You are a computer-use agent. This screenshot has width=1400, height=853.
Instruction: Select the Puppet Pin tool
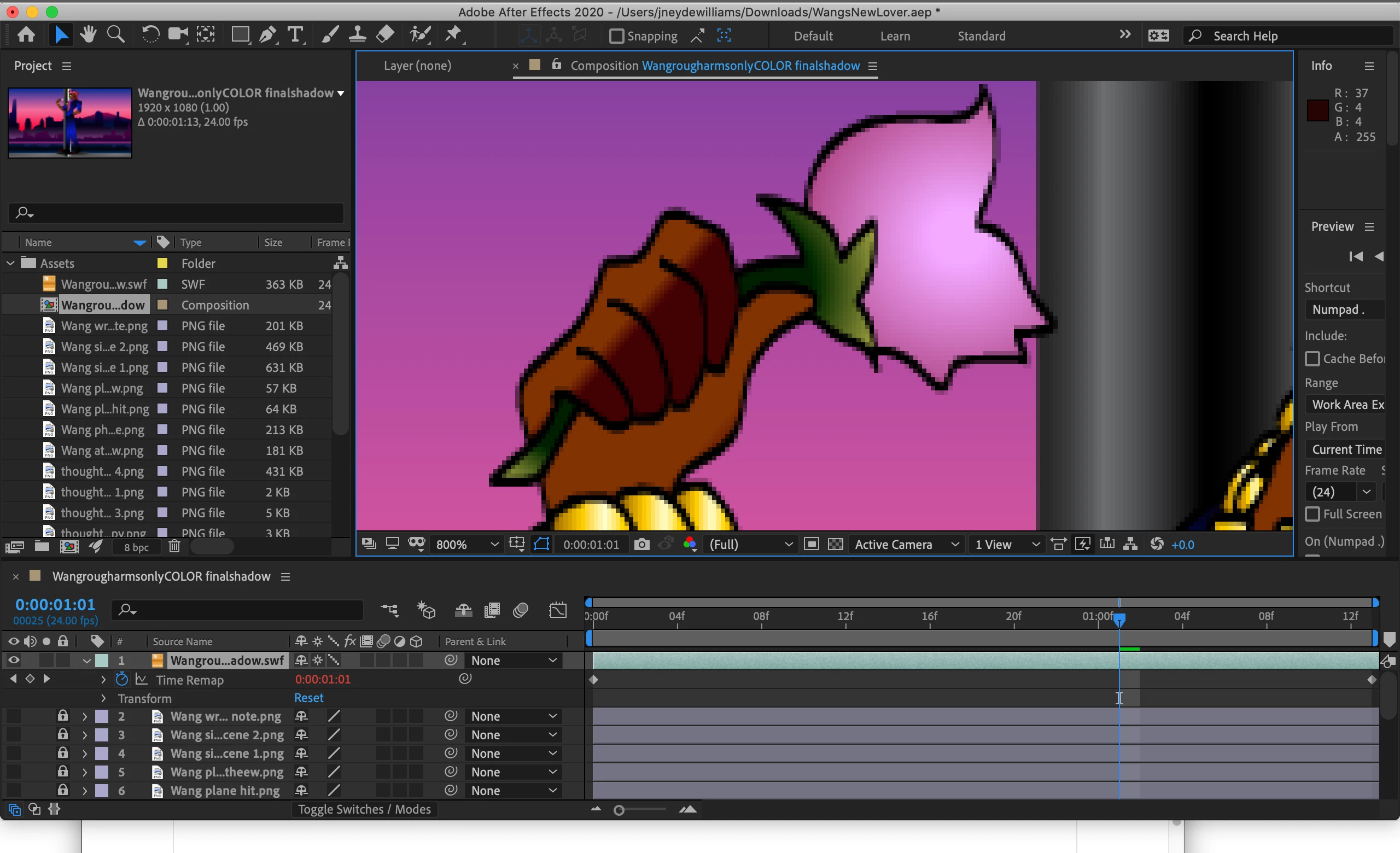pyautogui.click(x=453, y=35)
